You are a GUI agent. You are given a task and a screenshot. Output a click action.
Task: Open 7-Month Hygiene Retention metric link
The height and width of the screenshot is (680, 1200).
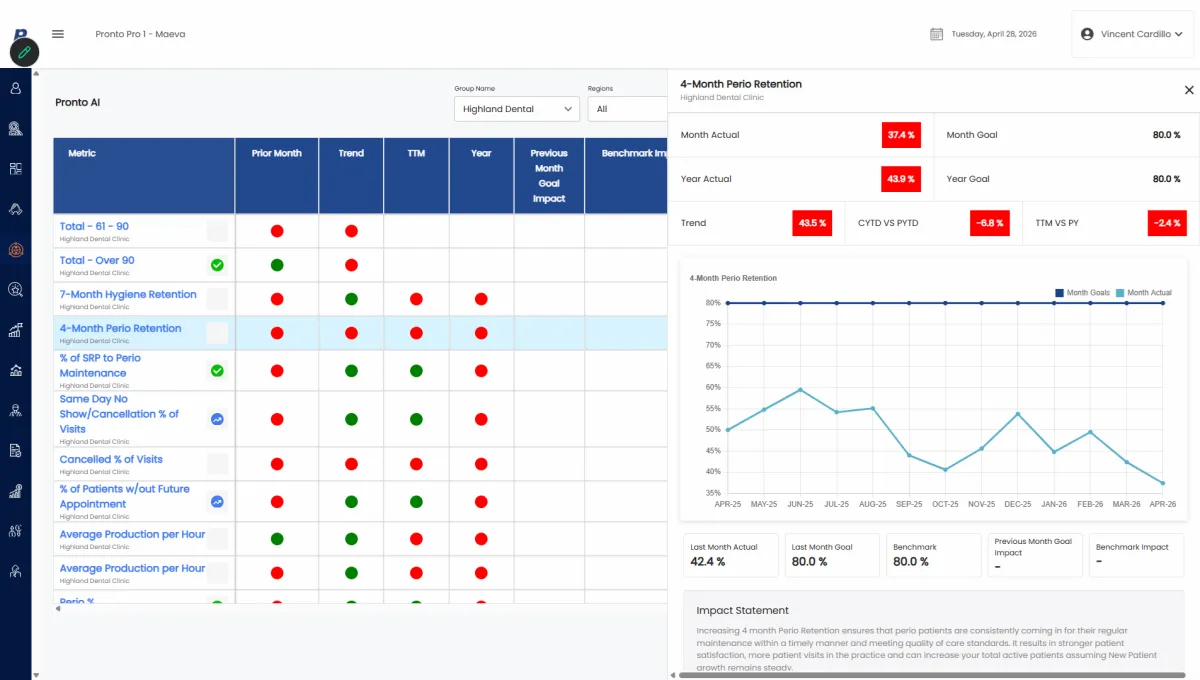[x=128, y=295]
